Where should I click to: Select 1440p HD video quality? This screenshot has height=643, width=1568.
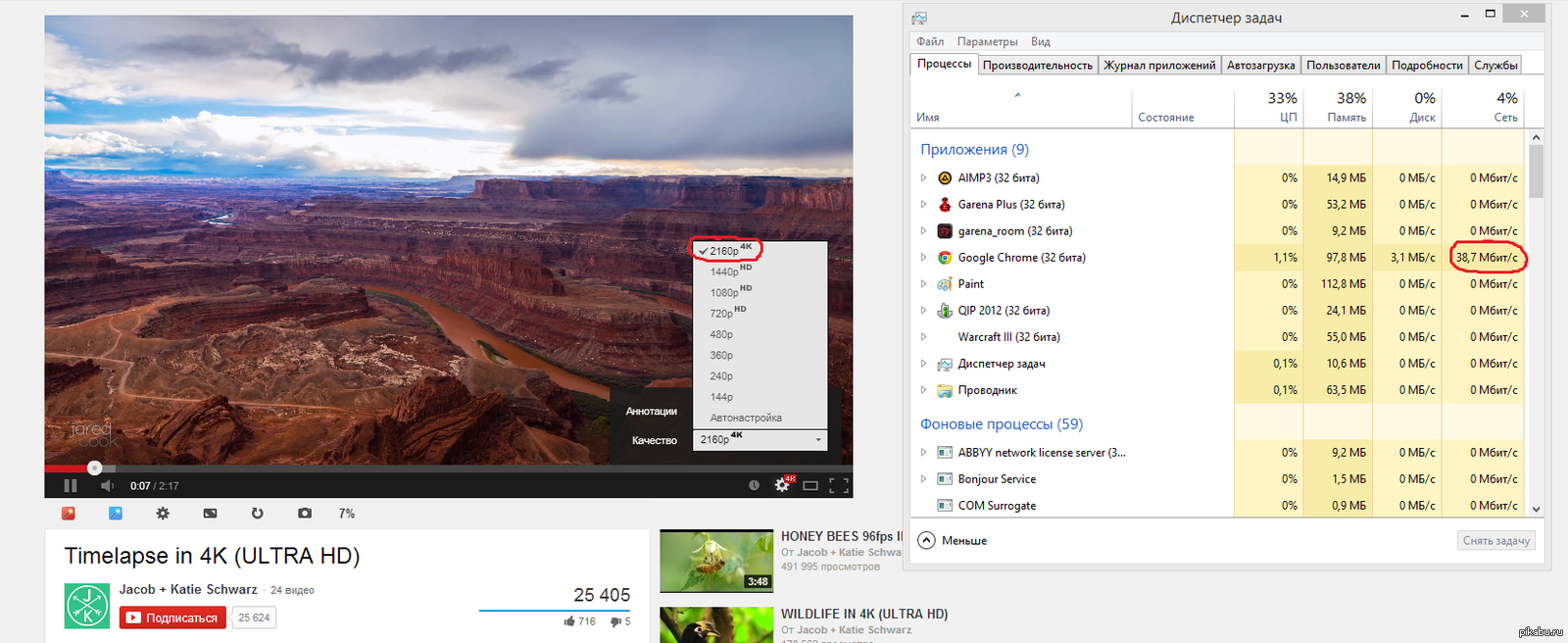(760, 272)
